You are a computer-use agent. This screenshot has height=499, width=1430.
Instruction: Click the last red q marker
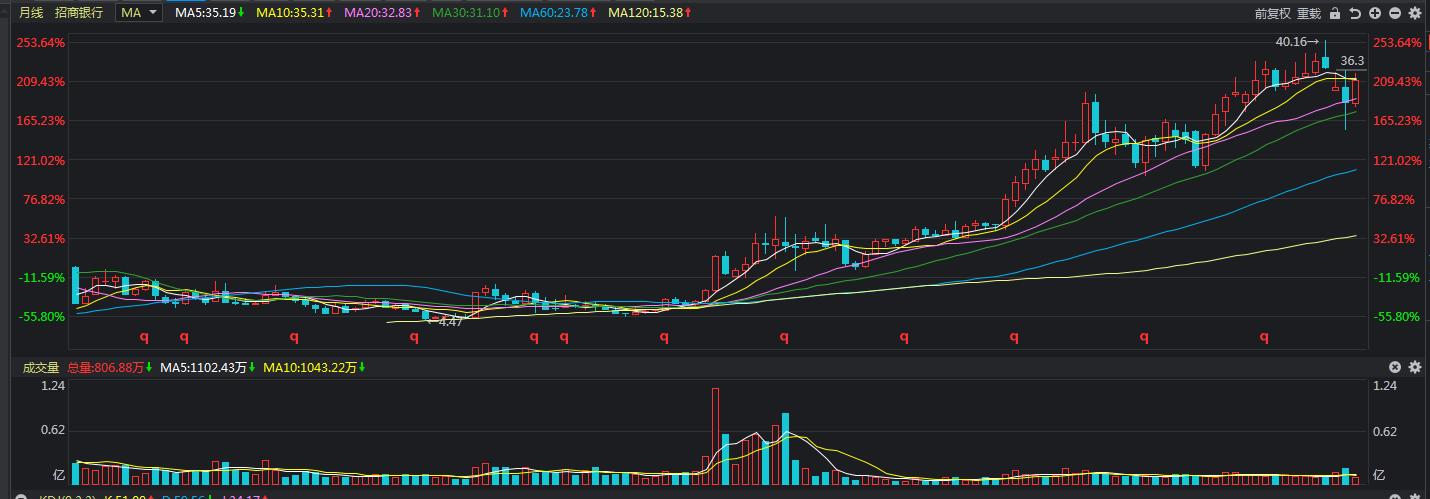1264,338
